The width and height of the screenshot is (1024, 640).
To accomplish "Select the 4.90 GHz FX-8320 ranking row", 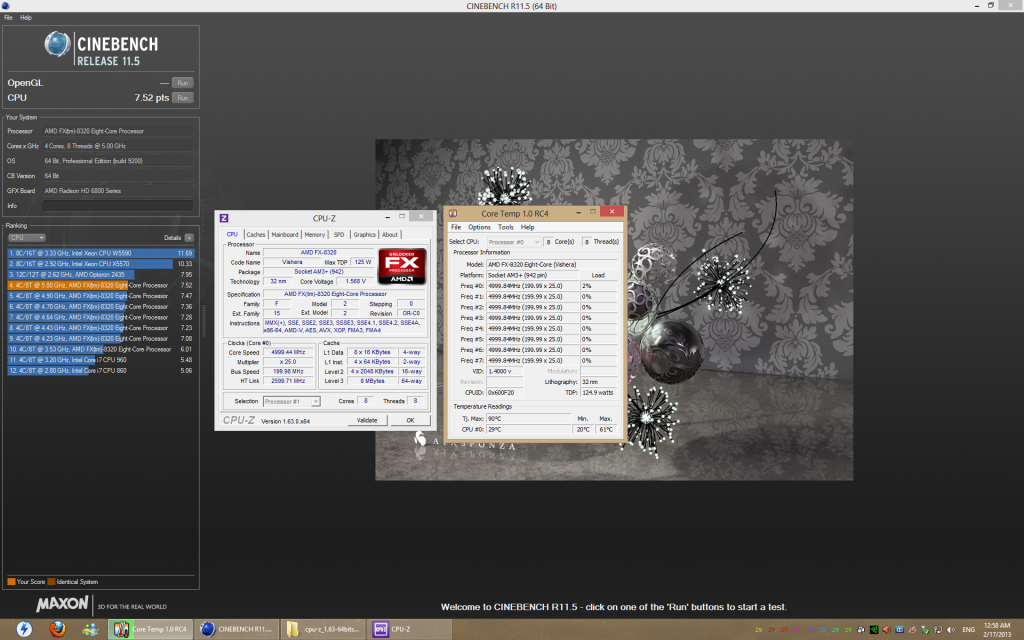I will tap(101, 296).
